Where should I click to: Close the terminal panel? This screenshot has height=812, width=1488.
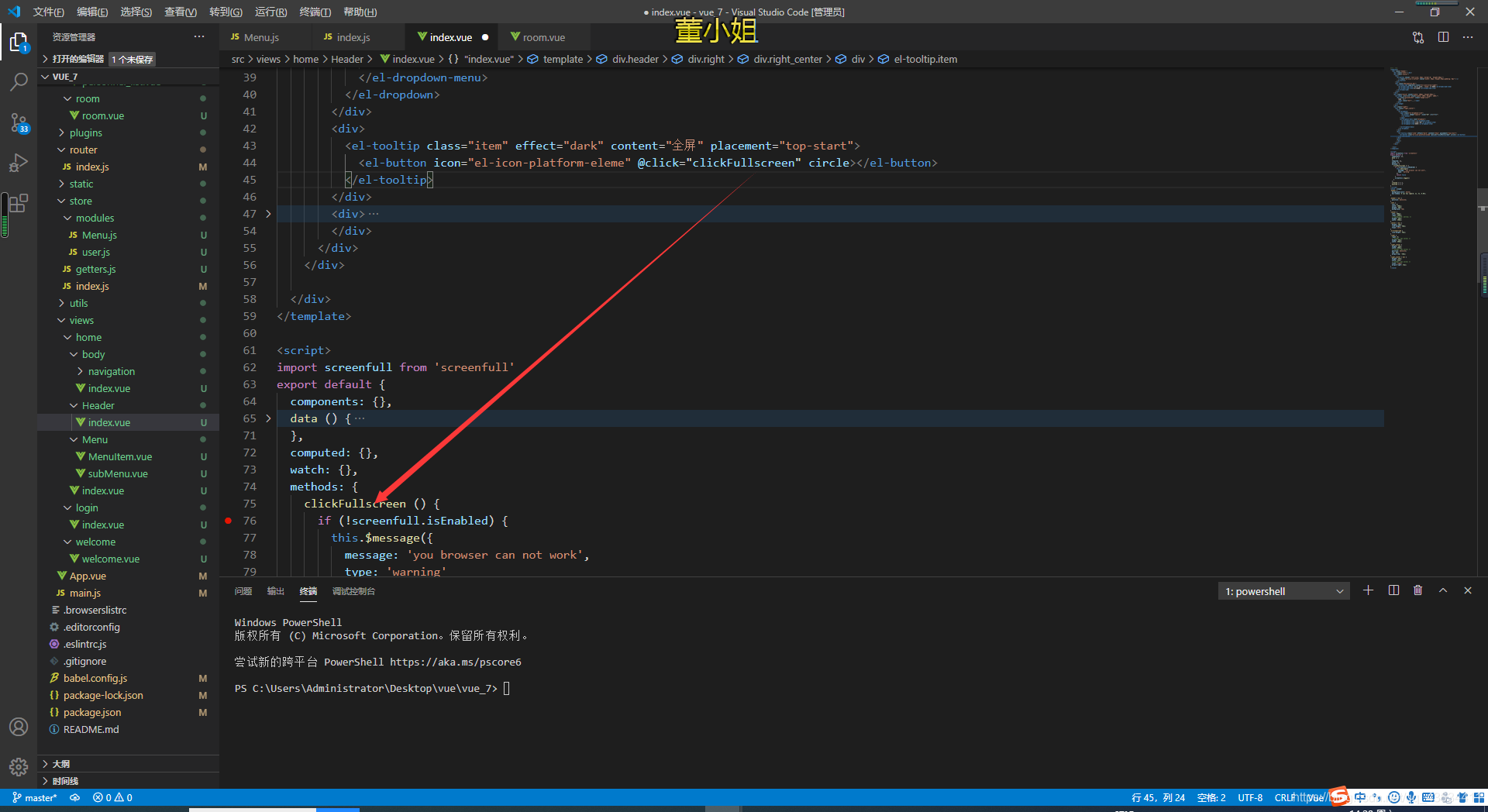pyautogui.click(x=1468, y=590)
